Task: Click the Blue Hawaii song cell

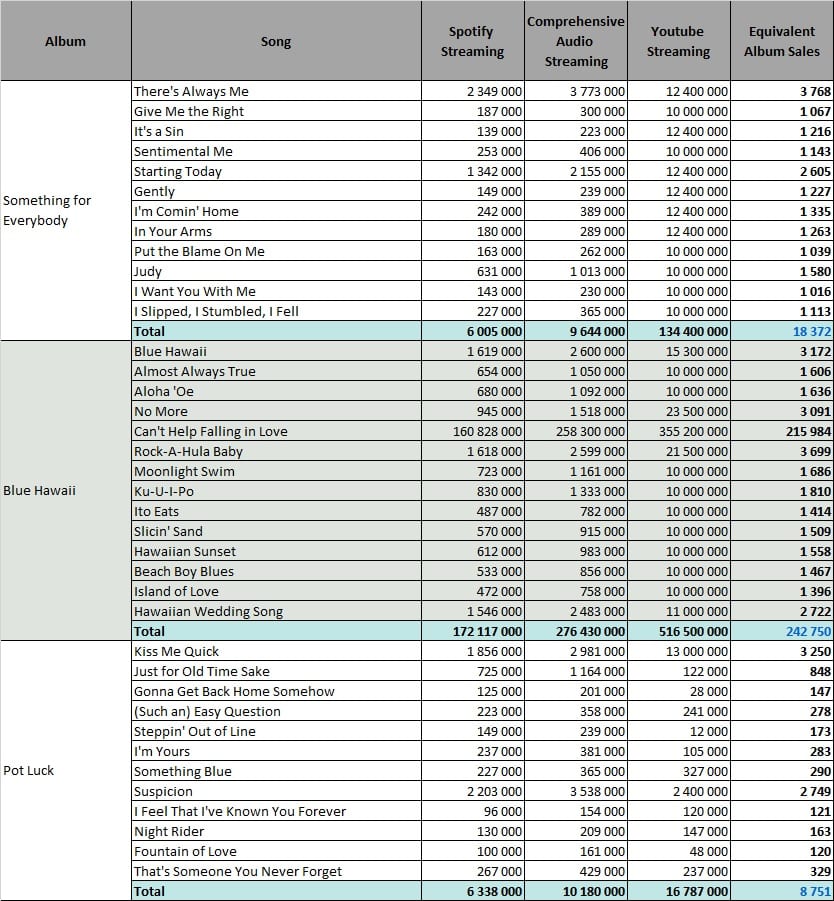Action: coord(276,351)
